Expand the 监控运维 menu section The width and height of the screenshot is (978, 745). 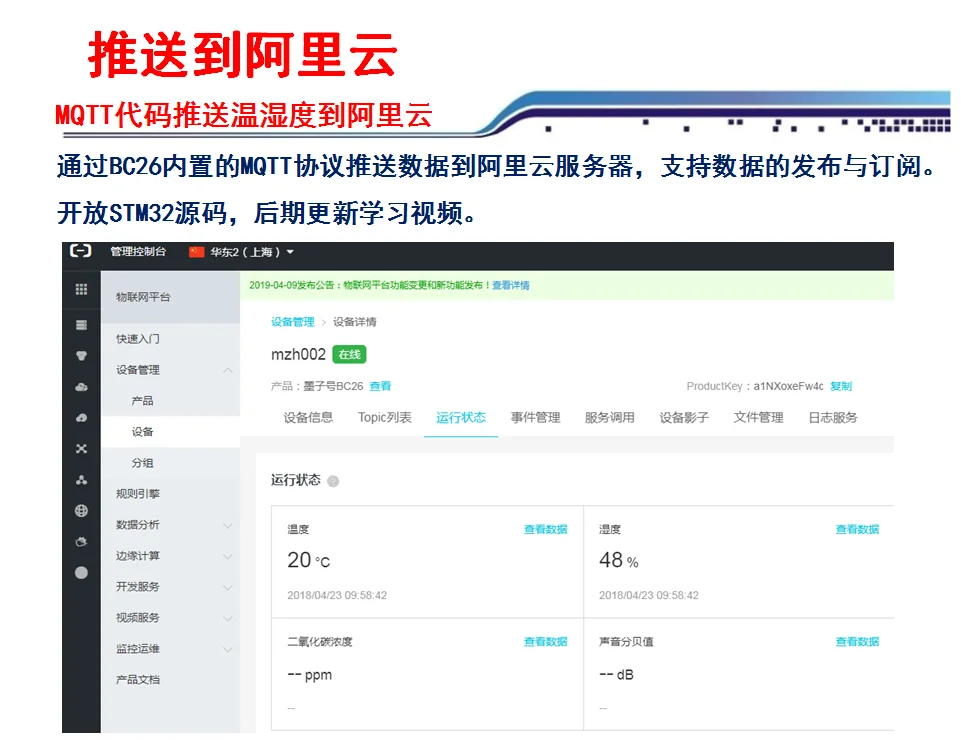point(228,649)
